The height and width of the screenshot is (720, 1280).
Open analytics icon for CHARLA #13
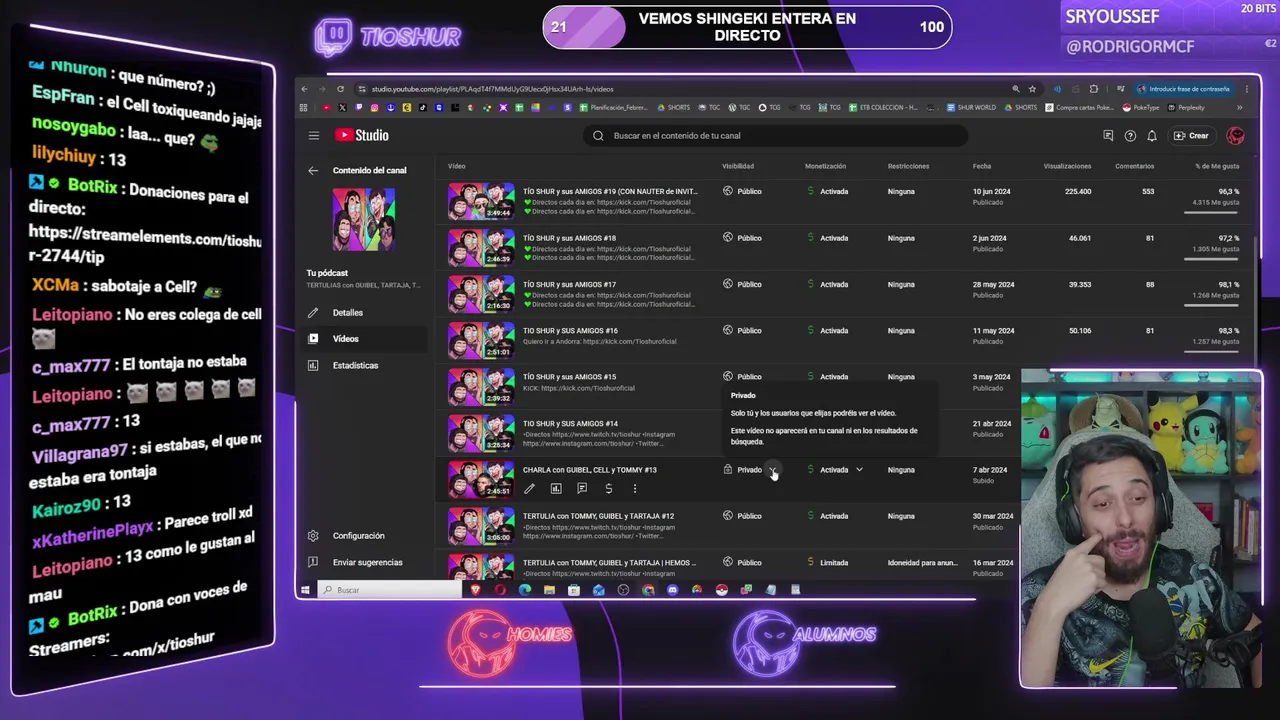click(x=556, y=489)
